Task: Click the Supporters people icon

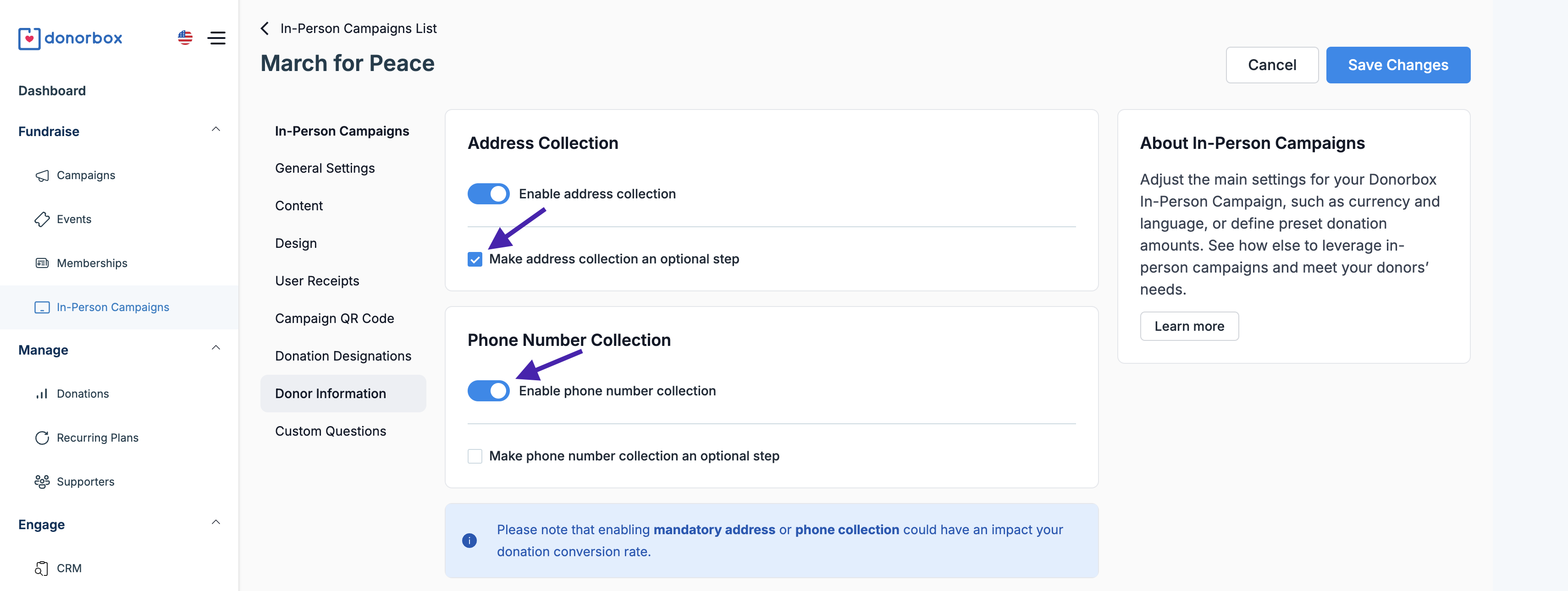Action: [42, 482]
